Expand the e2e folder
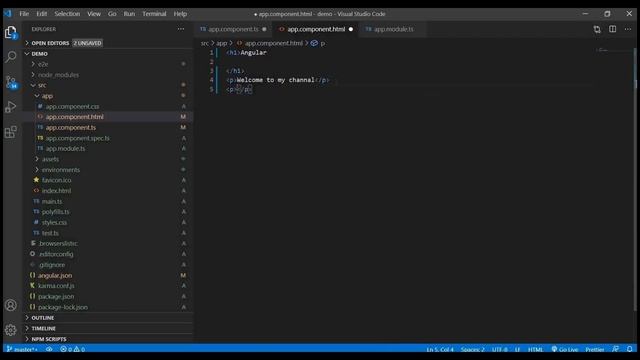The width and height of the screenshot is (640, 360). tap(108, 64)
